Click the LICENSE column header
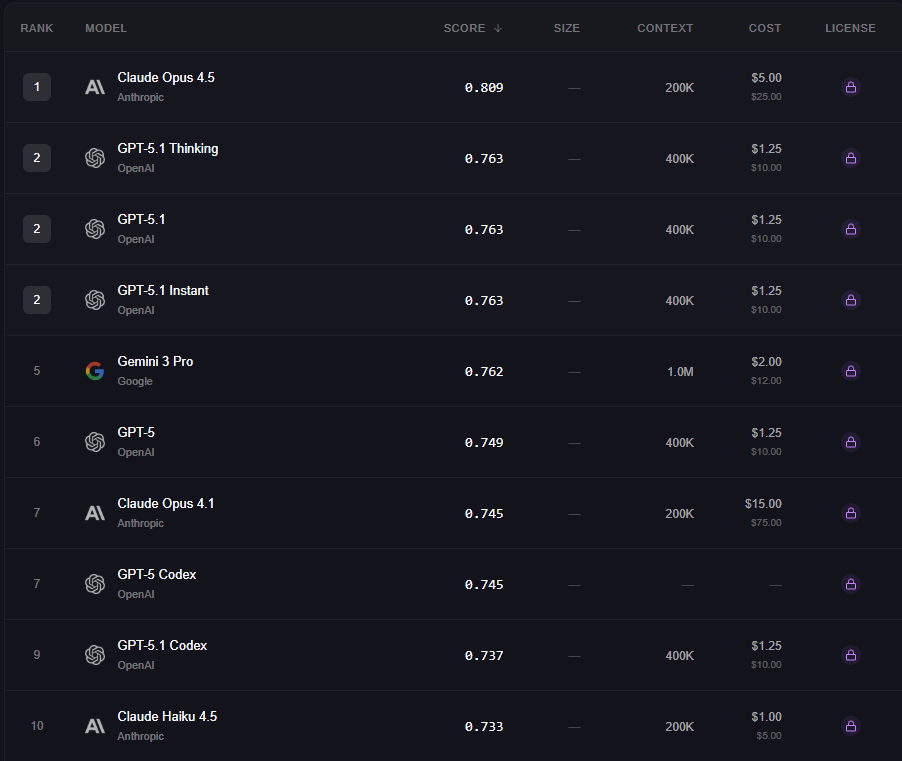This screenshot has height=761, width=902. tap(850, 28)
